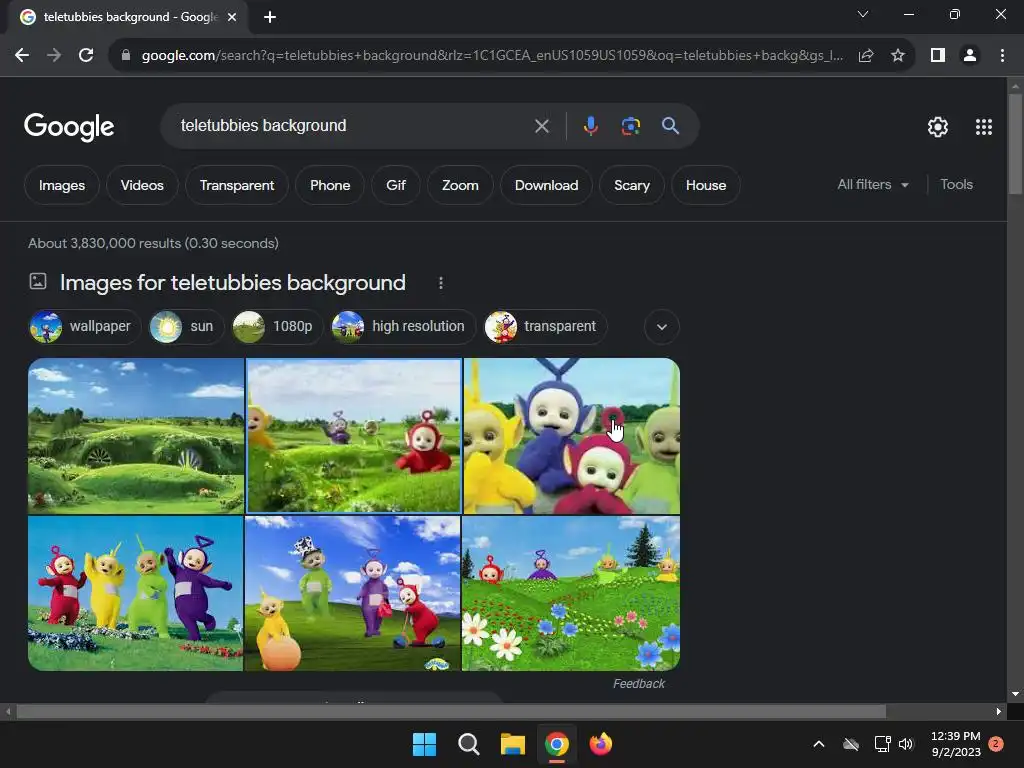Close the teletubbies background tab
The image size is (1024, 768).
[x=232, y=17]
